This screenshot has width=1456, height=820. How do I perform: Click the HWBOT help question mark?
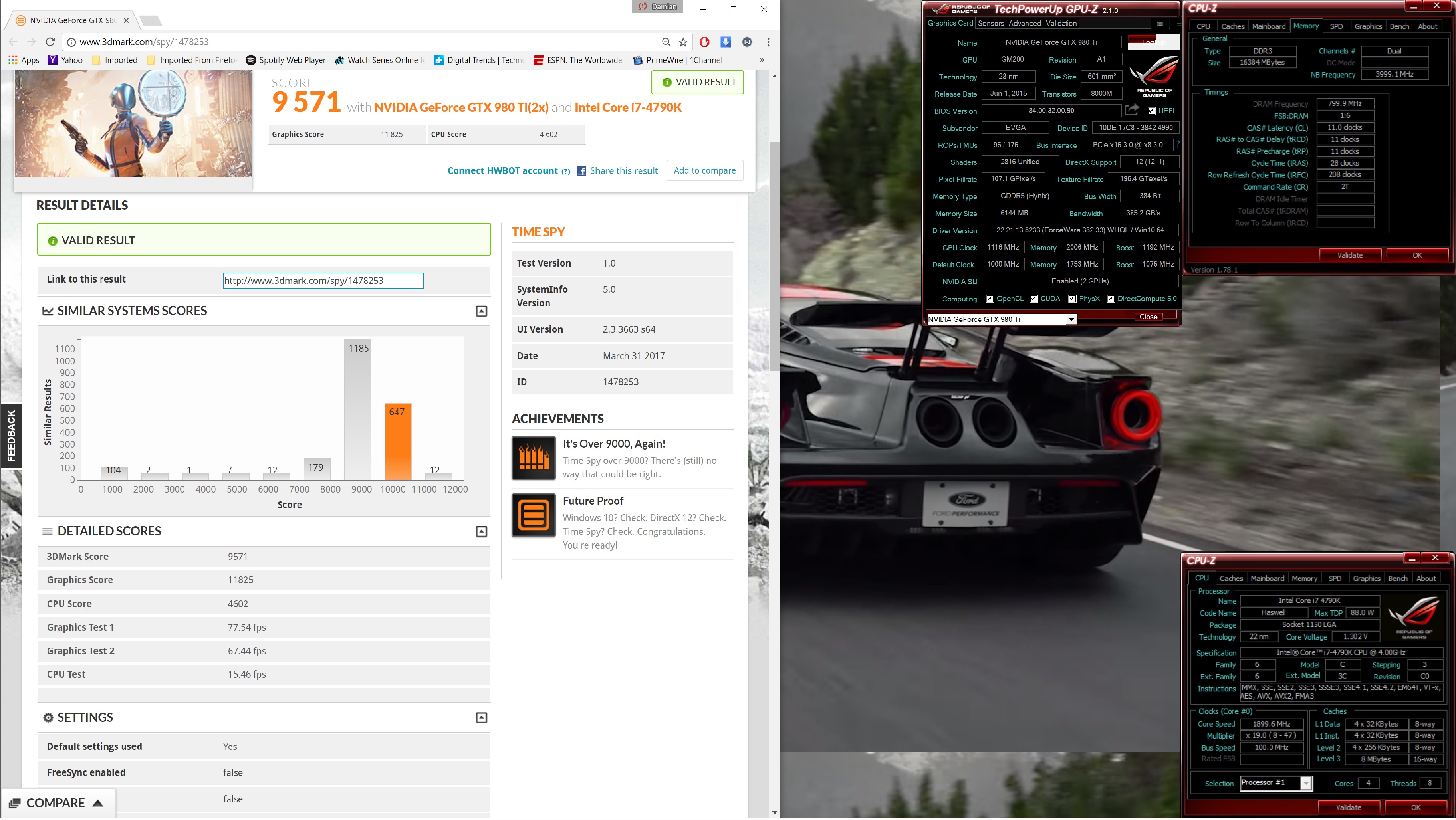(565, 171)
